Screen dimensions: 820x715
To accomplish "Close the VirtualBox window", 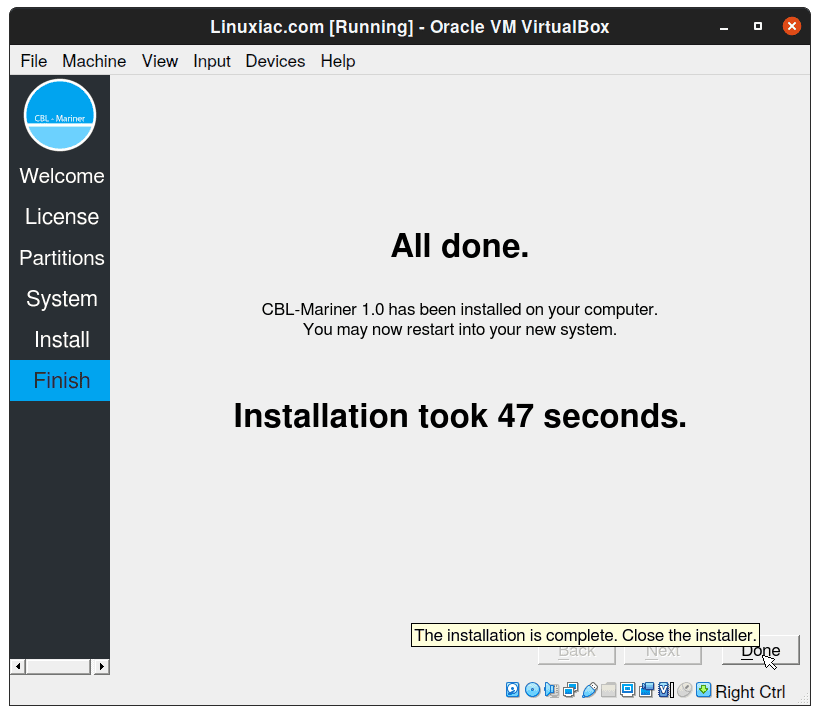I will [792, 26].
